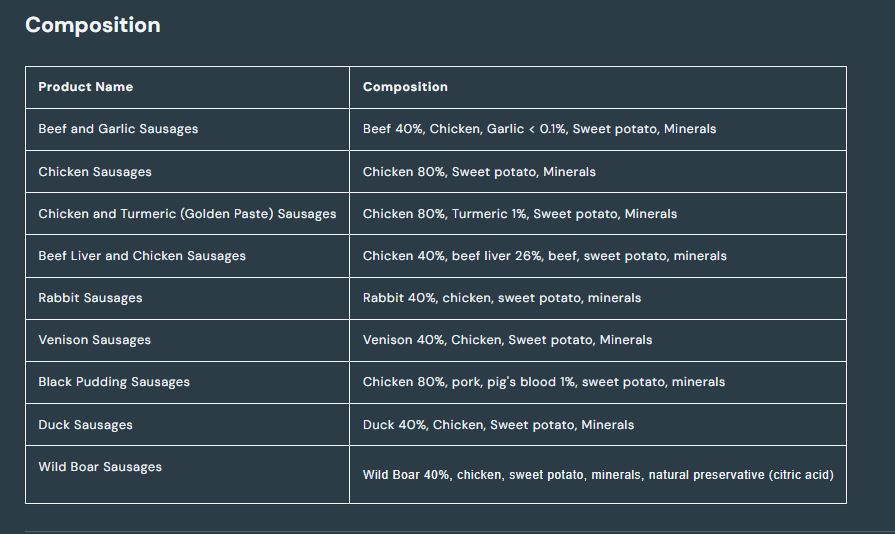Click the Beef Liver and Chicken Sausages cell
Image resolution: width=895 pixels, height=534 pixels.
(x=142, y=256)
